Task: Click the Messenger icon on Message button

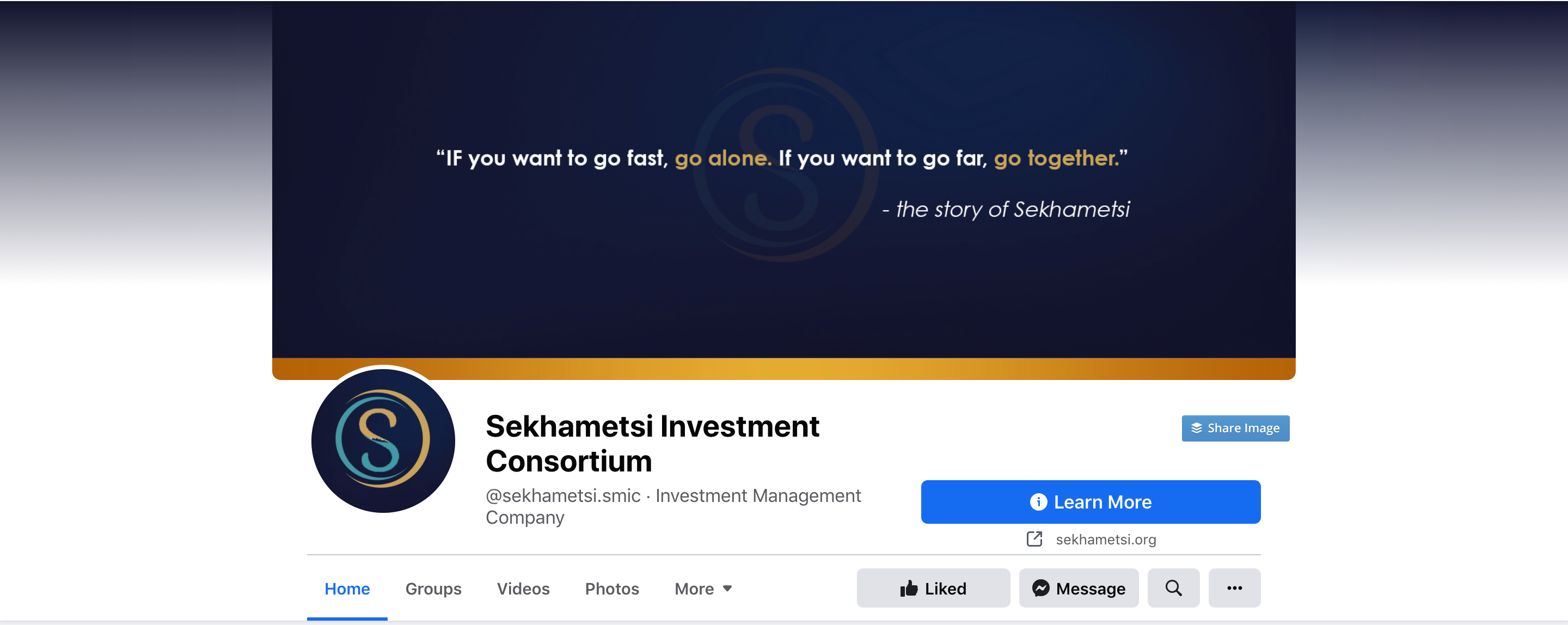Action: coord(1040,588)
